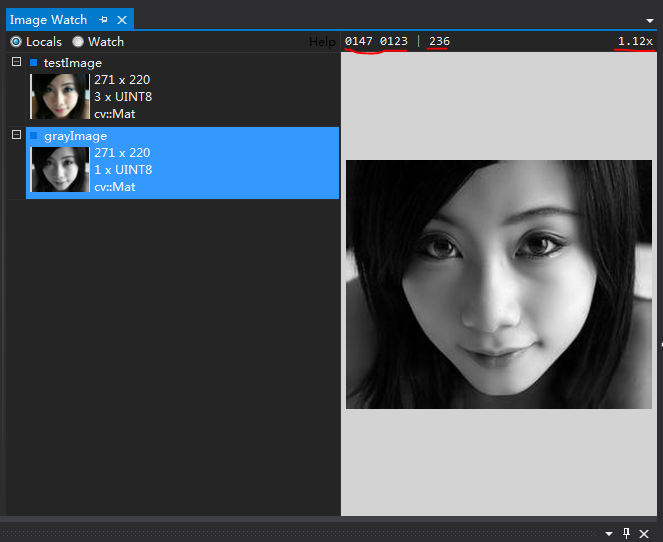Select the Locals radio button
This screenshot has height=542, width=663.
(x=16, y=41)
